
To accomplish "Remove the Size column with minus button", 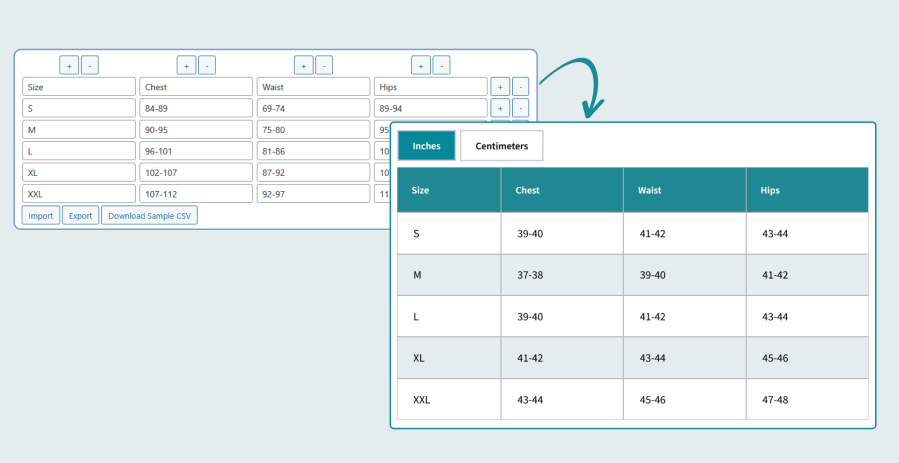I will (x=89, y=65).
